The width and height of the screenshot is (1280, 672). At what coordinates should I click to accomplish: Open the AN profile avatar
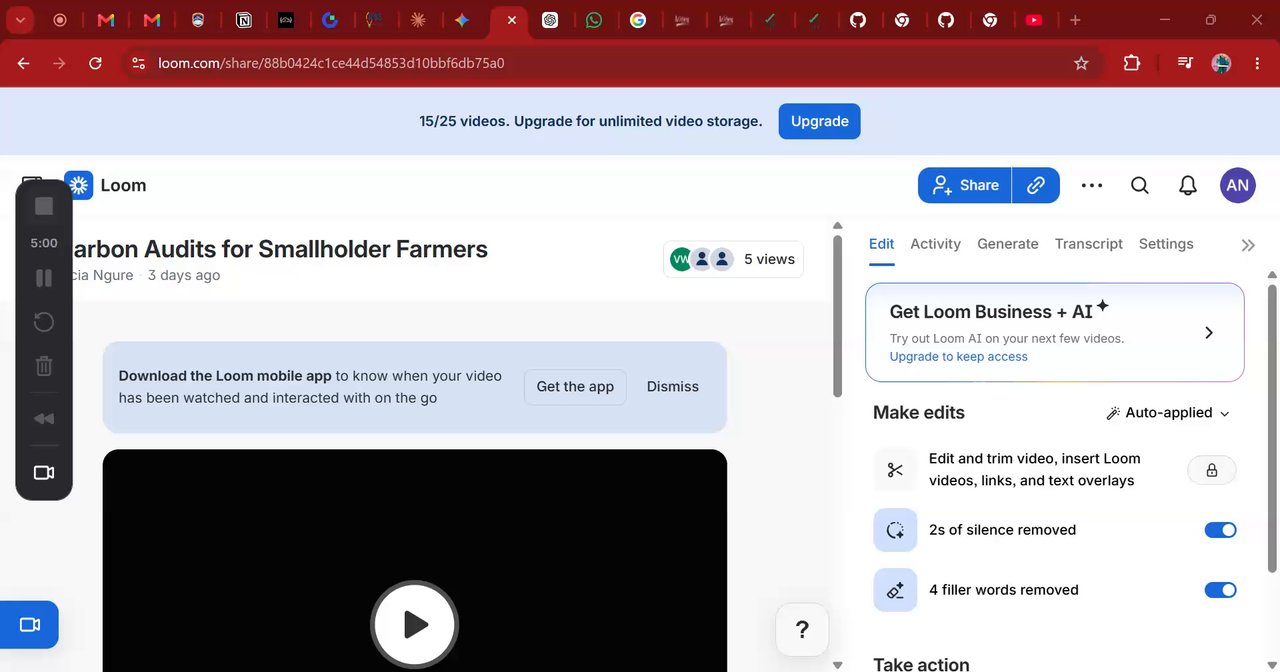(1238, 185)
